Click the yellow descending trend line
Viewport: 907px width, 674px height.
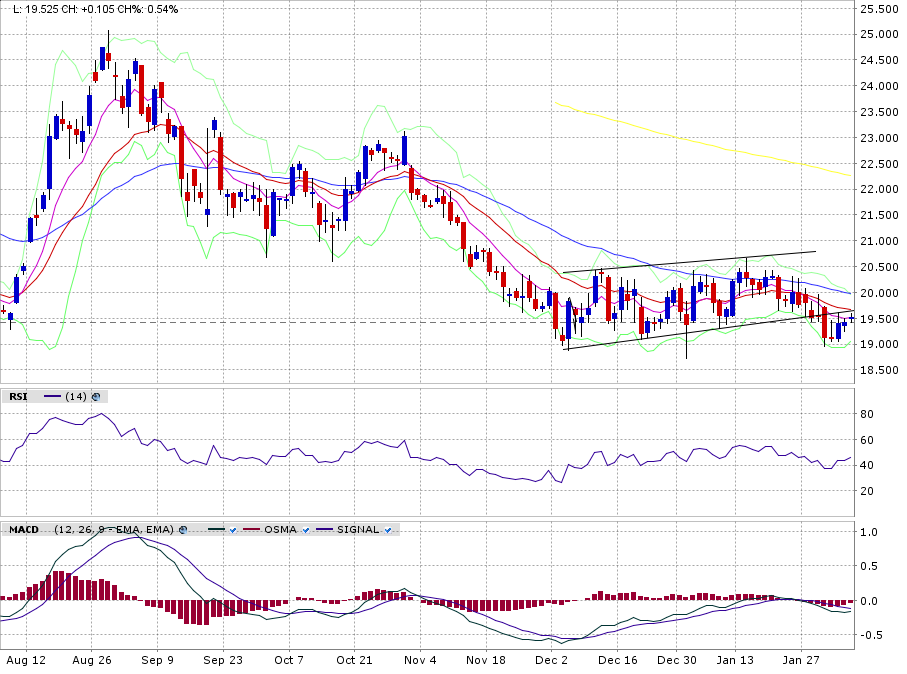click(700, 141)
